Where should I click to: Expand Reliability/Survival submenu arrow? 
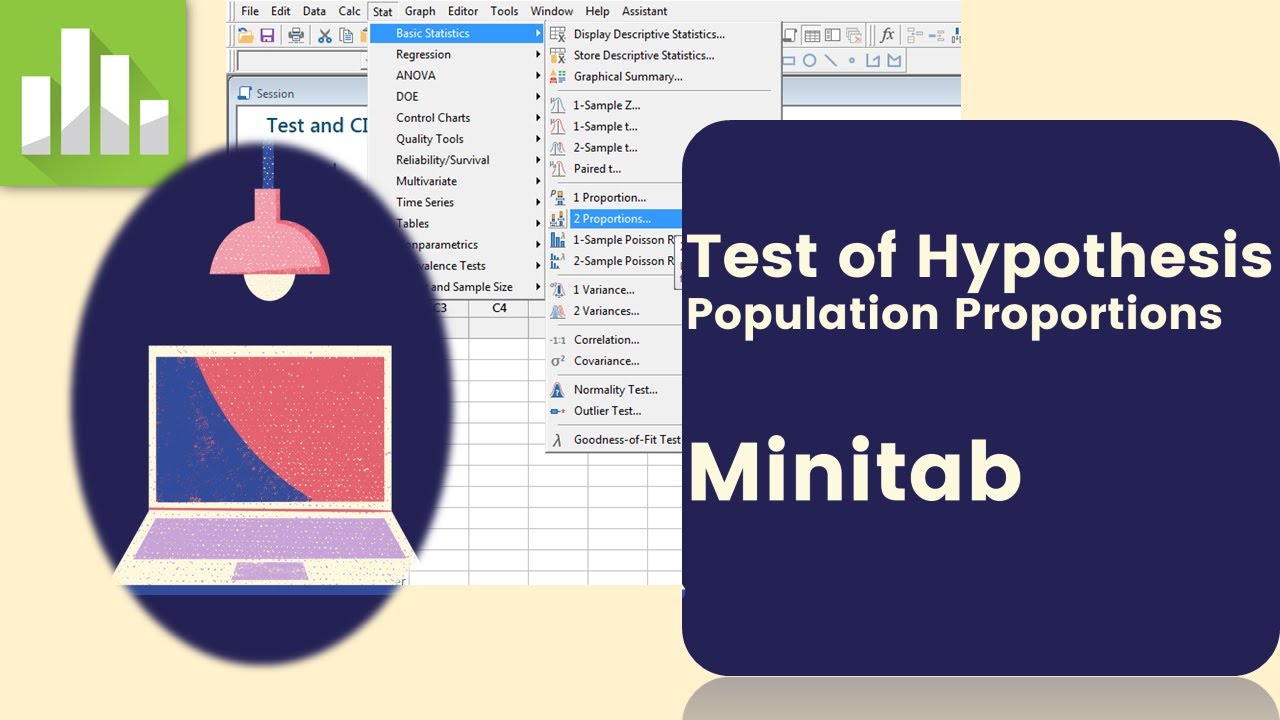pos(538,160)
